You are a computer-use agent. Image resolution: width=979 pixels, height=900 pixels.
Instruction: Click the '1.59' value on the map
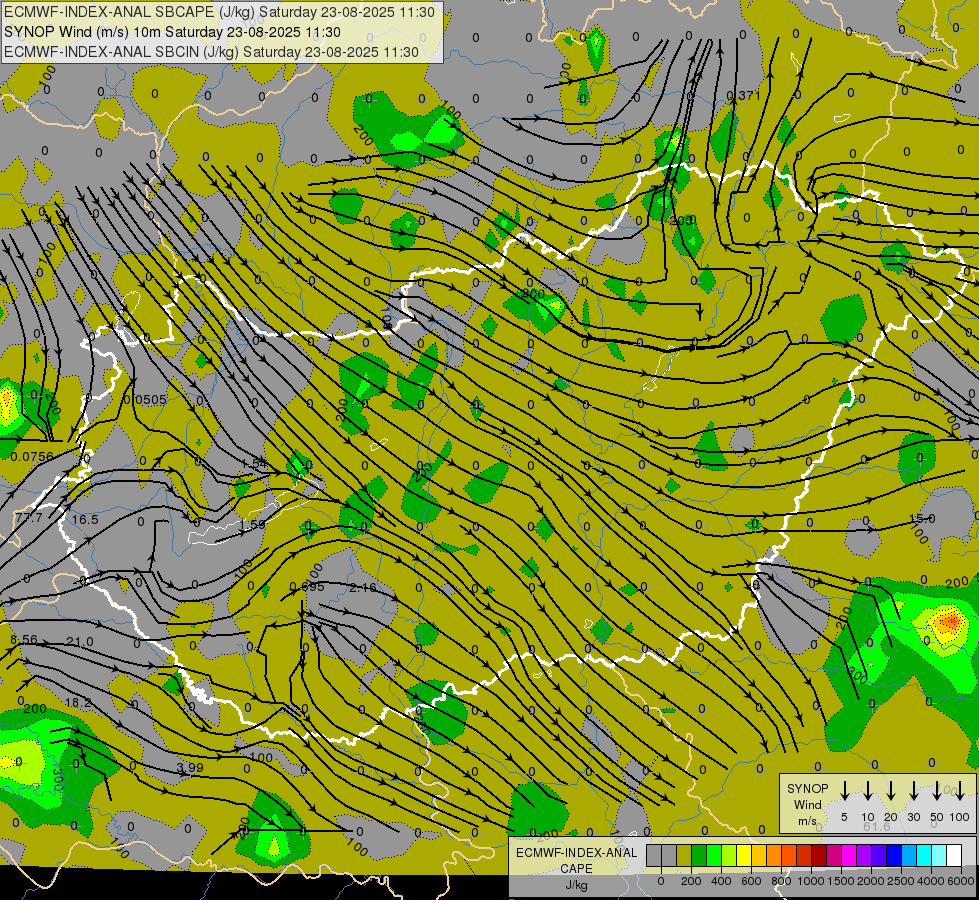coord(252,525)
